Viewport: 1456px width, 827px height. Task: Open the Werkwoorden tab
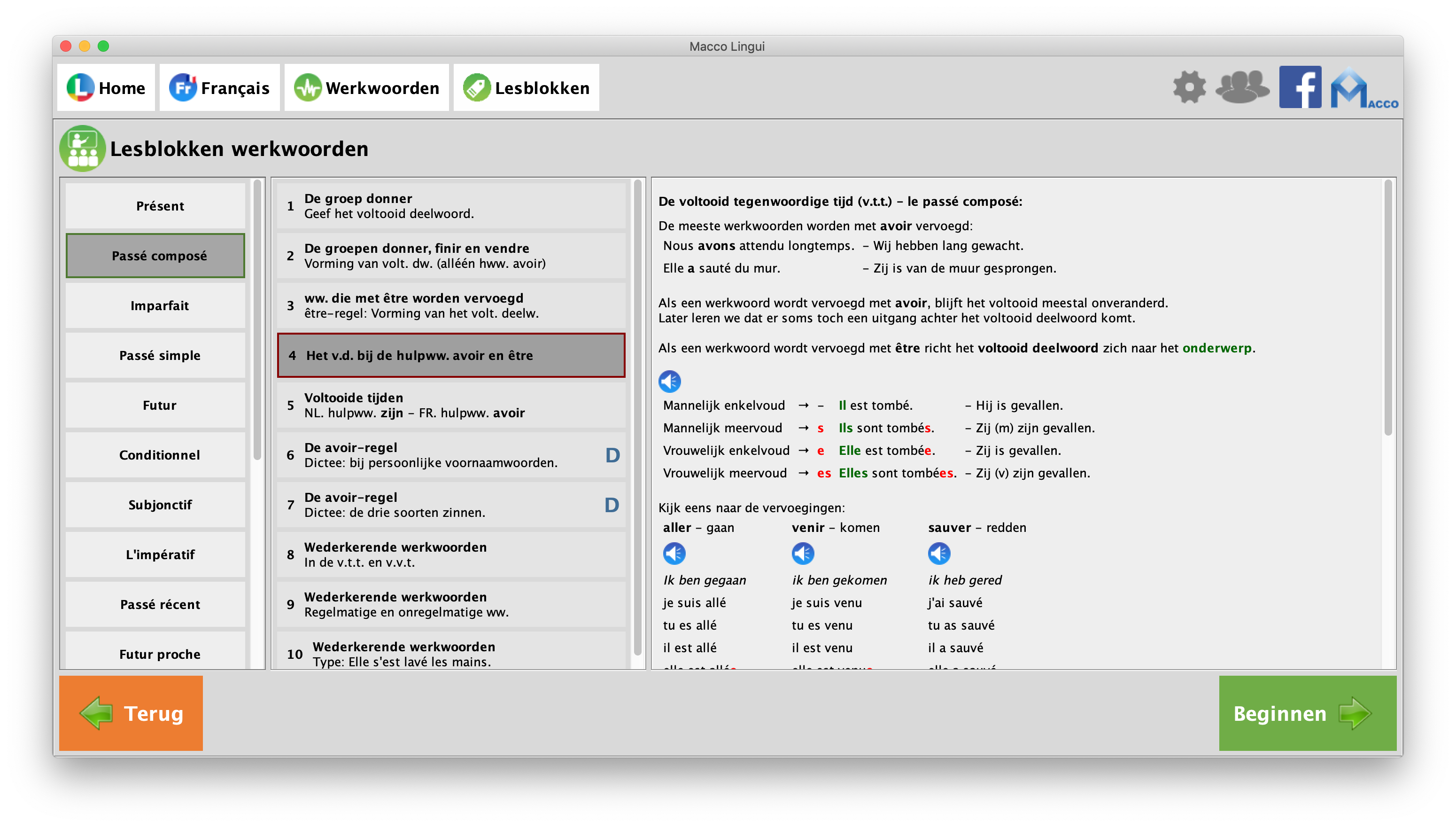367,87
